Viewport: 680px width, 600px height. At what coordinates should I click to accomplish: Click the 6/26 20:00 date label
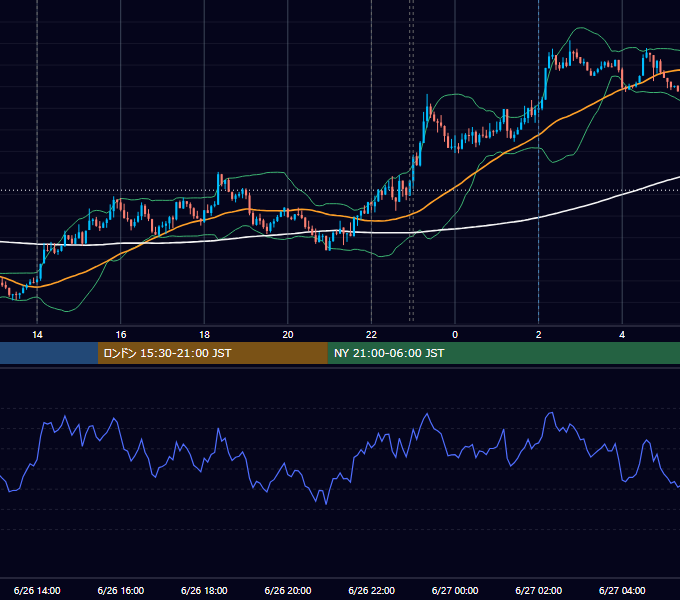coord(288,590)
